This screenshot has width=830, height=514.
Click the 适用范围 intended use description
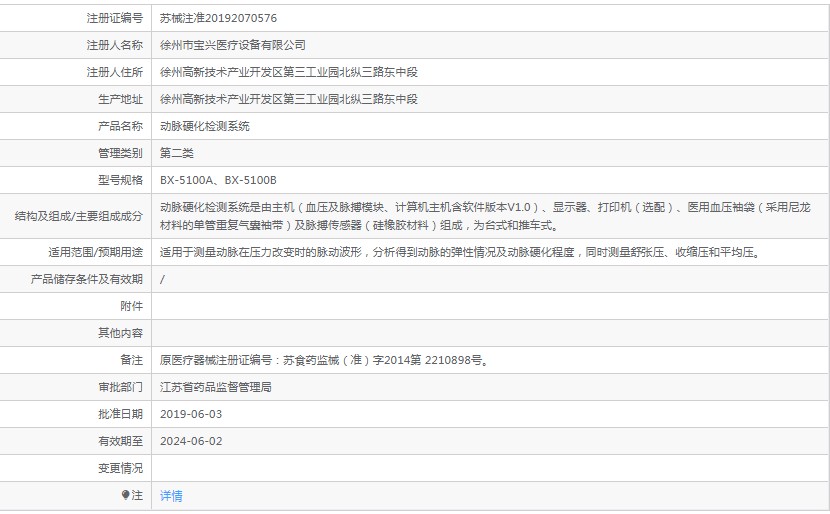pos(460,253)
